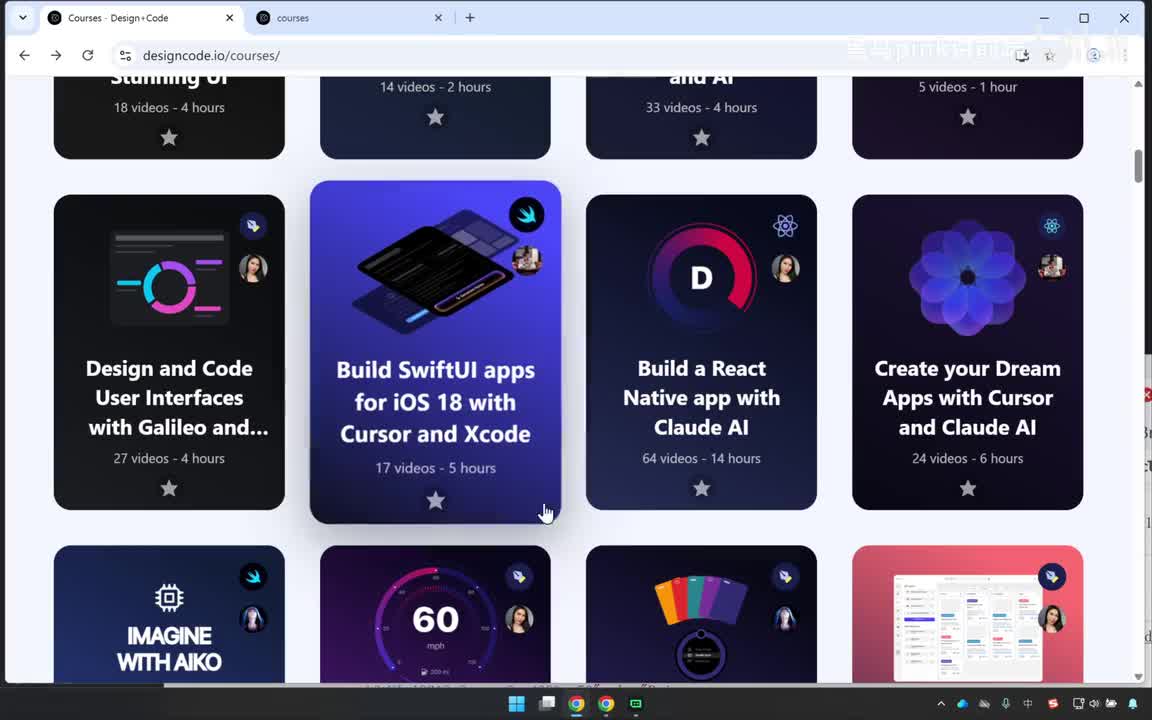
Task: Click the 64 videos - 14 hours text
Action: (x=702, y=458)
